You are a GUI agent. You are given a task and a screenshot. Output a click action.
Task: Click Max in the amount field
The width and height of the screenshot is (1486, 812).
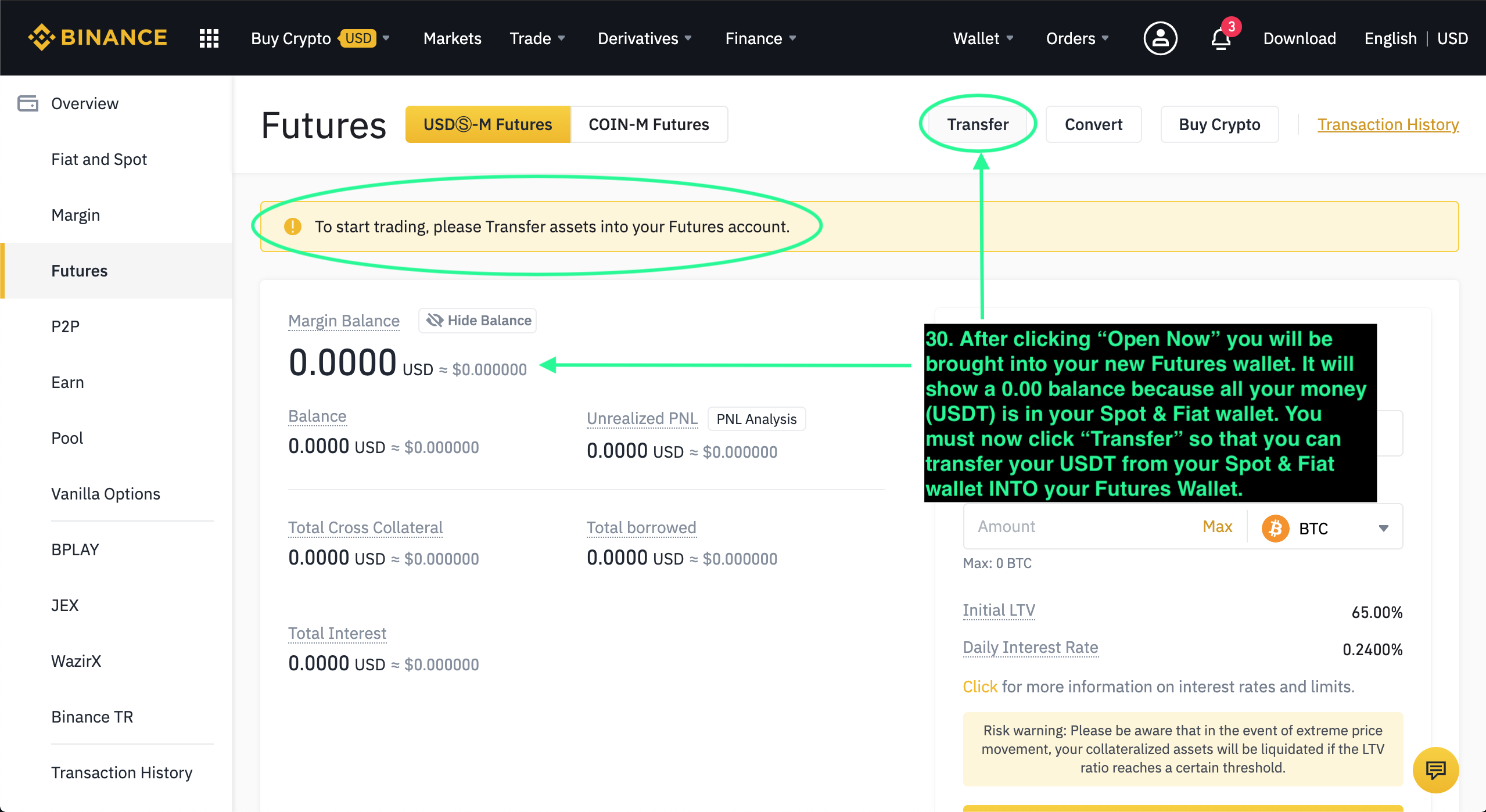click(1217, 526)
